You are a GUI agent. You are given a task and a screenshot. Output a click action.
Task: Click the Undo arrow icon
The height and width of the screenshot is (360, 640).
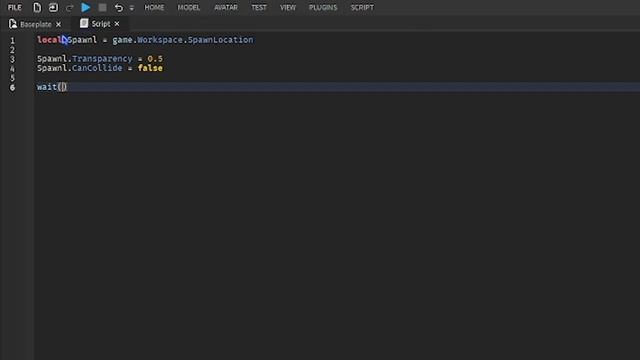click(x=119, y=7)
